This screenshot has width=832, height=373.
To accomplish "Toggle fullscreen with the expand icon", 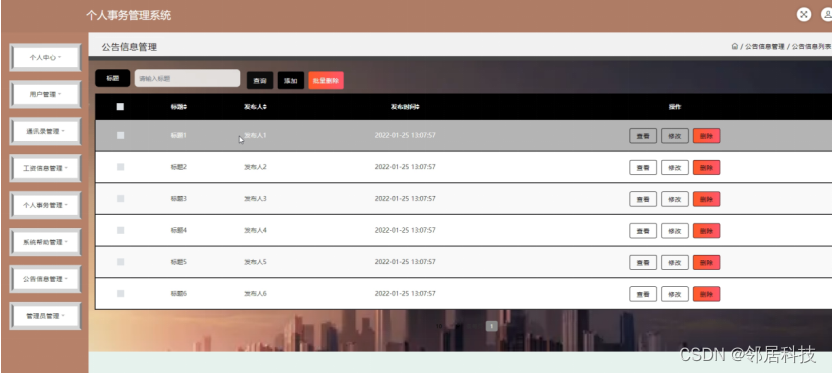I will (804, 15).
